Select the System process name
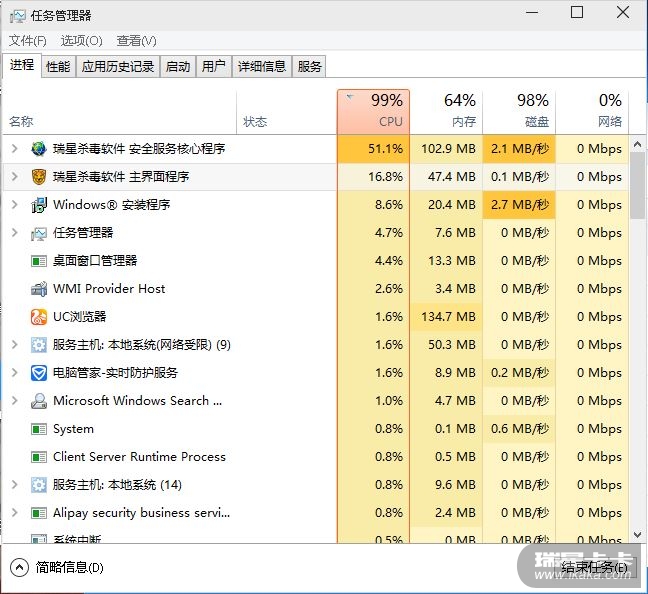Viewport: 648px width, 594px height. coord(73,429)
